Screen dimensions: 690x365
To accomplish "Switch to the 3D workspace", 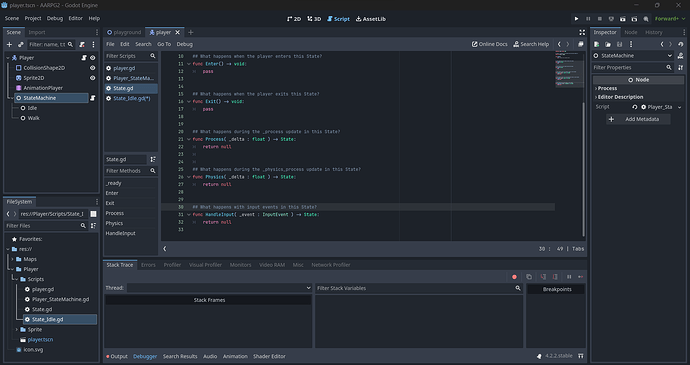I will (314, 19).
